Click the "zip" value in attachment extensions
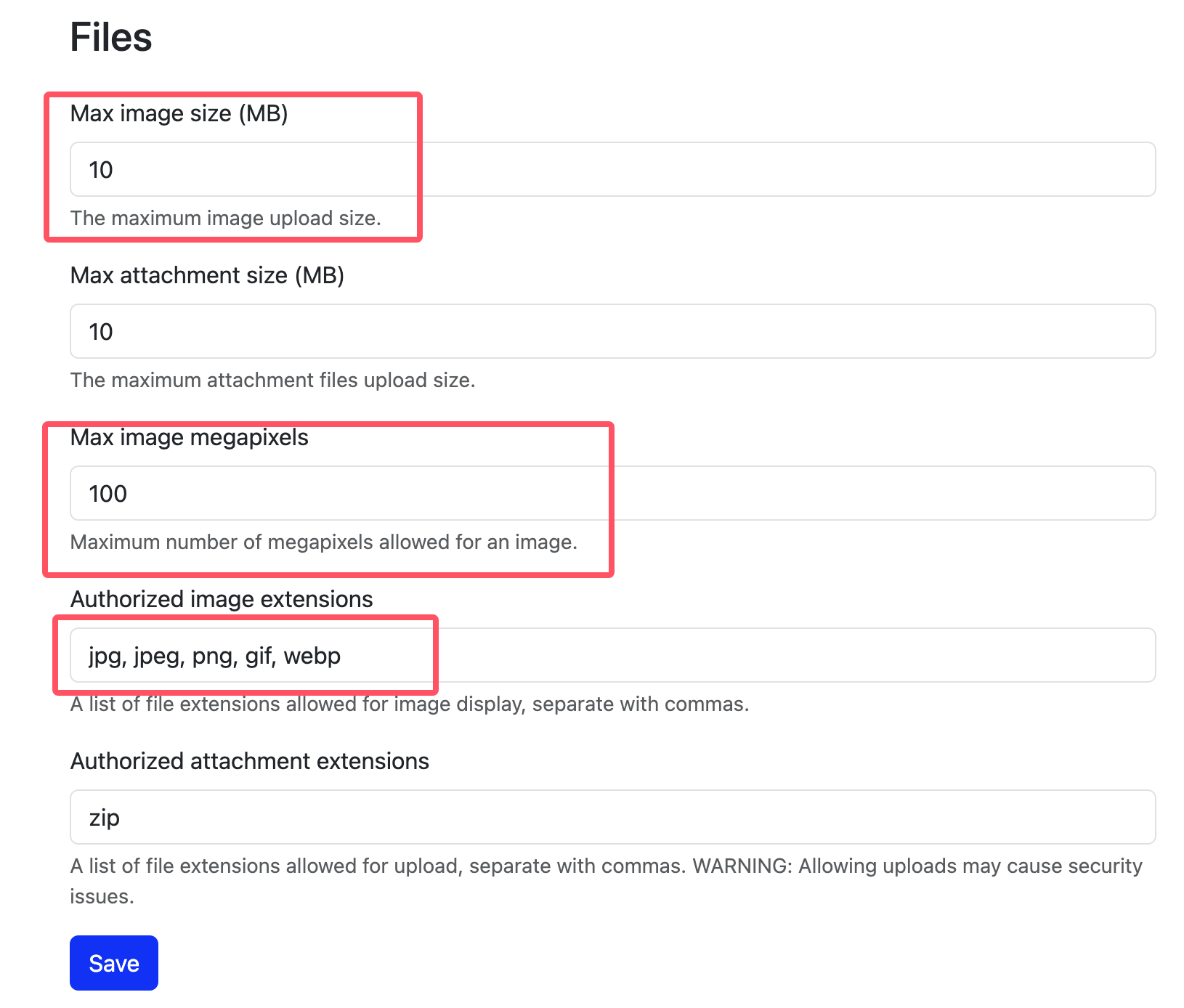 pos(104,818)
